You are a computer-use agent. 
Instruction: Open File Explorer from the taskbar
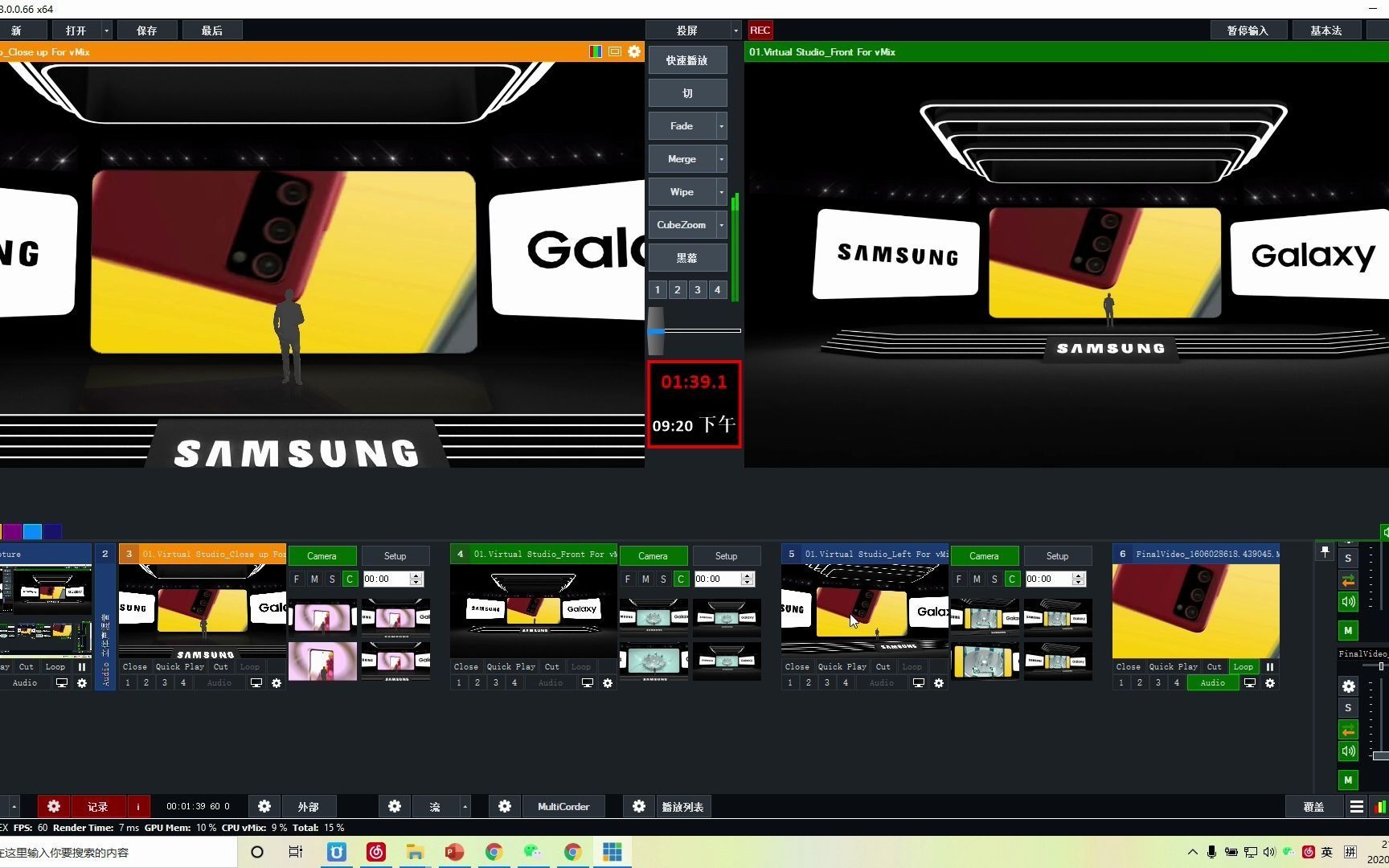coord(415,852)
